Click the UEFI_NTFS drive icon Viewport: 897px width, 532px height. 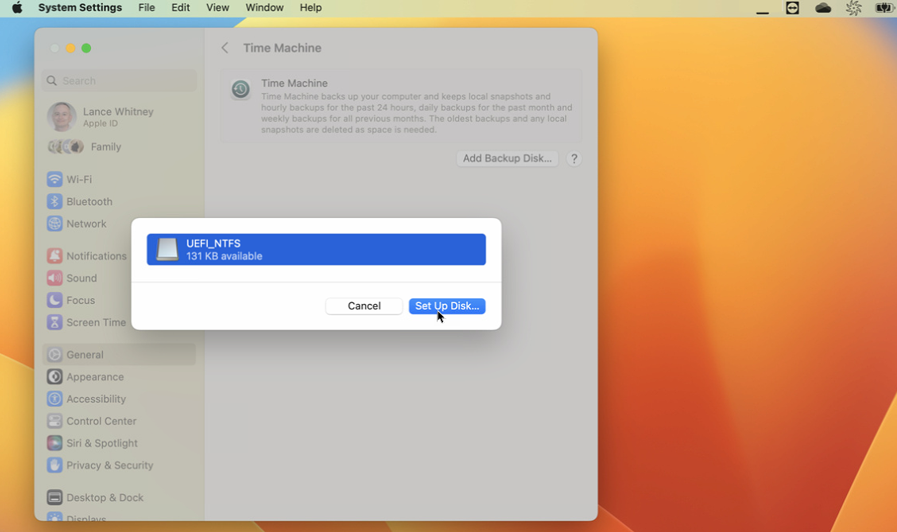point(167,249)
